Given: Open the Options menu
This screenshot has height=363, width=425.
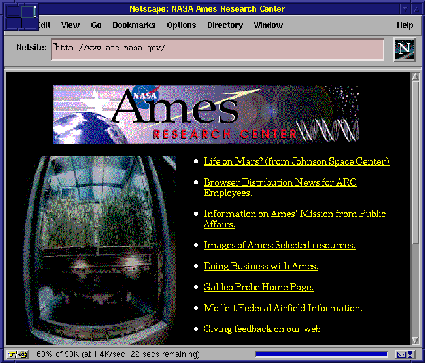Looking at the screenshot, I should [181, 25].
